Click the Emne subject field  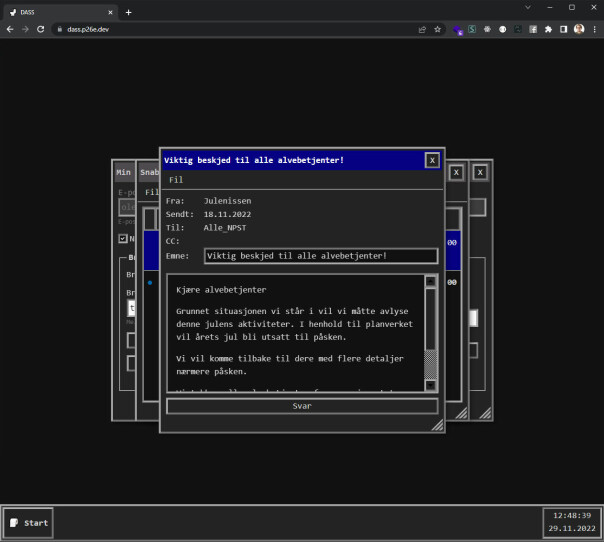[x=321, y=256]
